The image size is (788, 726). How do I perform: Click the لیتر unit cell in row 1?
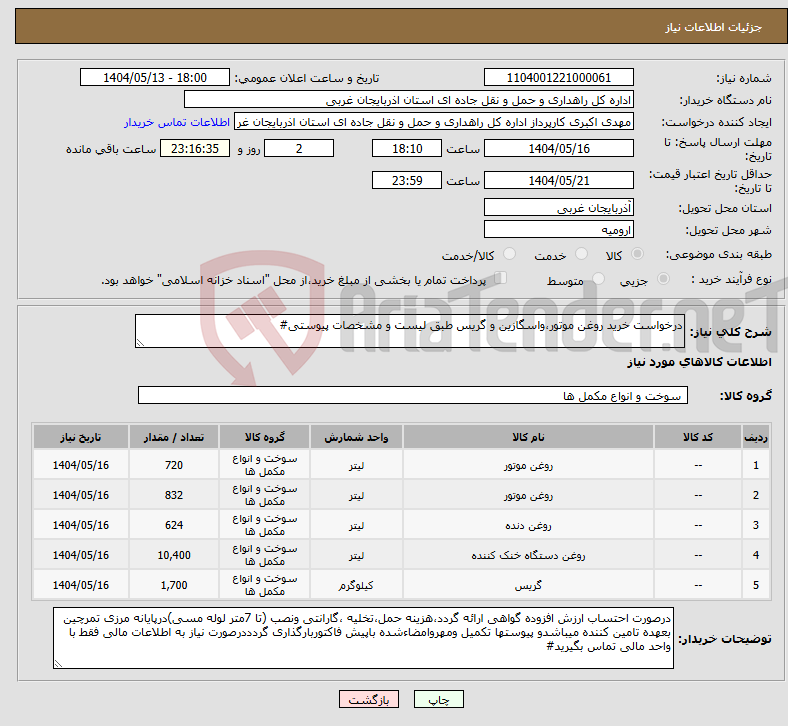[x=356, y=465]
